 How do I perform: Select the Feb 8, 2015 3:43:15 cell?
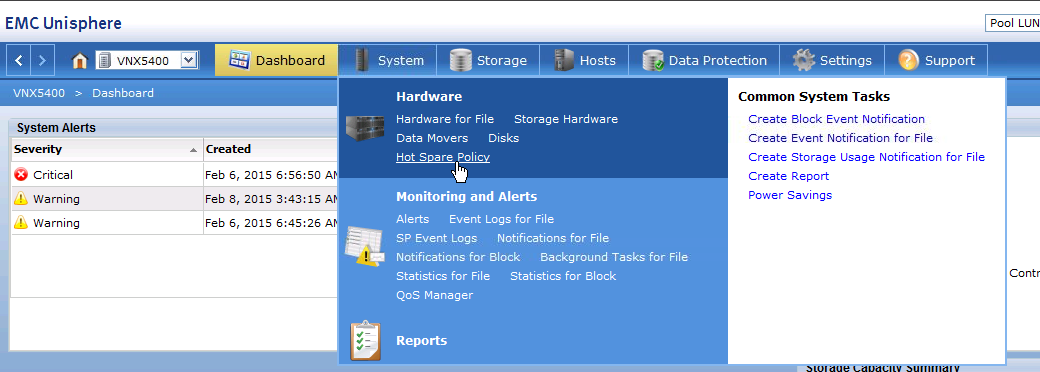(x=271, y=199)
